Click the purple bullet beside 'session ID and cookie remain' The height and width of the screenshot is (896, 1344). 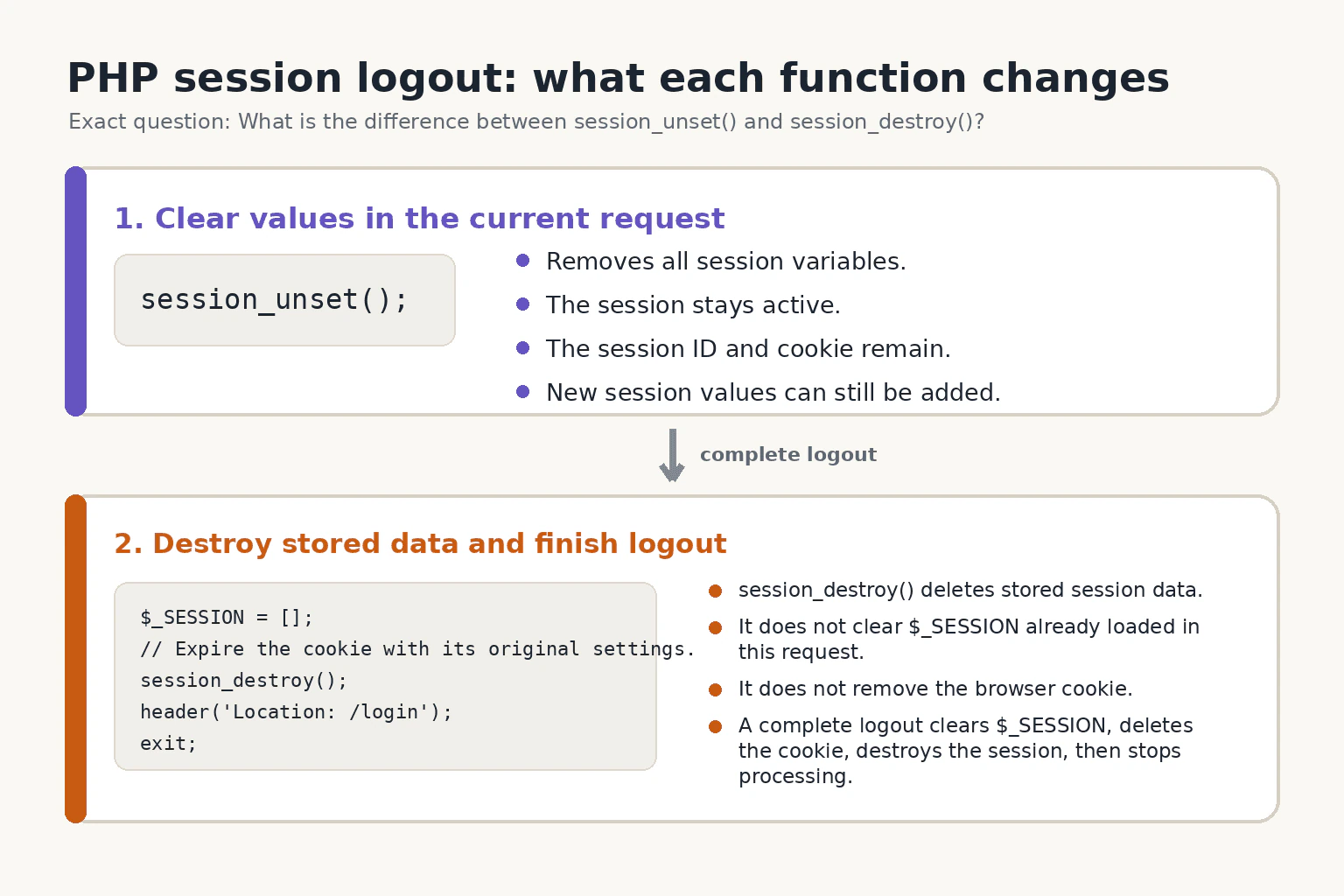pos(523,347)
